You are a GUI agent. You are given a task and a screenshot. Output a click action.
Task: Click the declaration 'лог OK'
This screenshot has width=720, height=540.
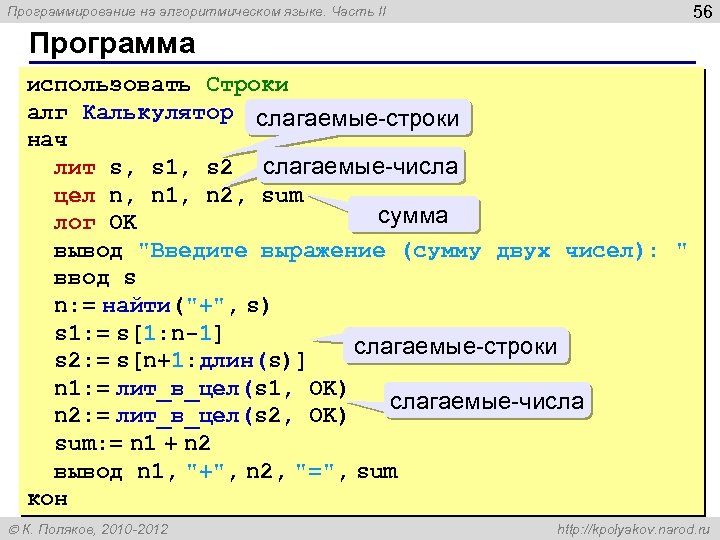(x=95, y=223)
